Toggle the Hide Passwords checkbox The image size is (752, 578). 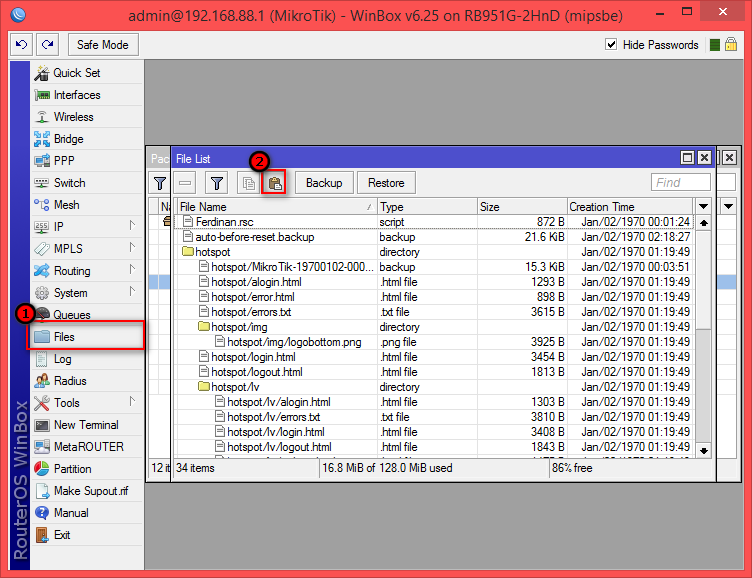click(611, 45)
